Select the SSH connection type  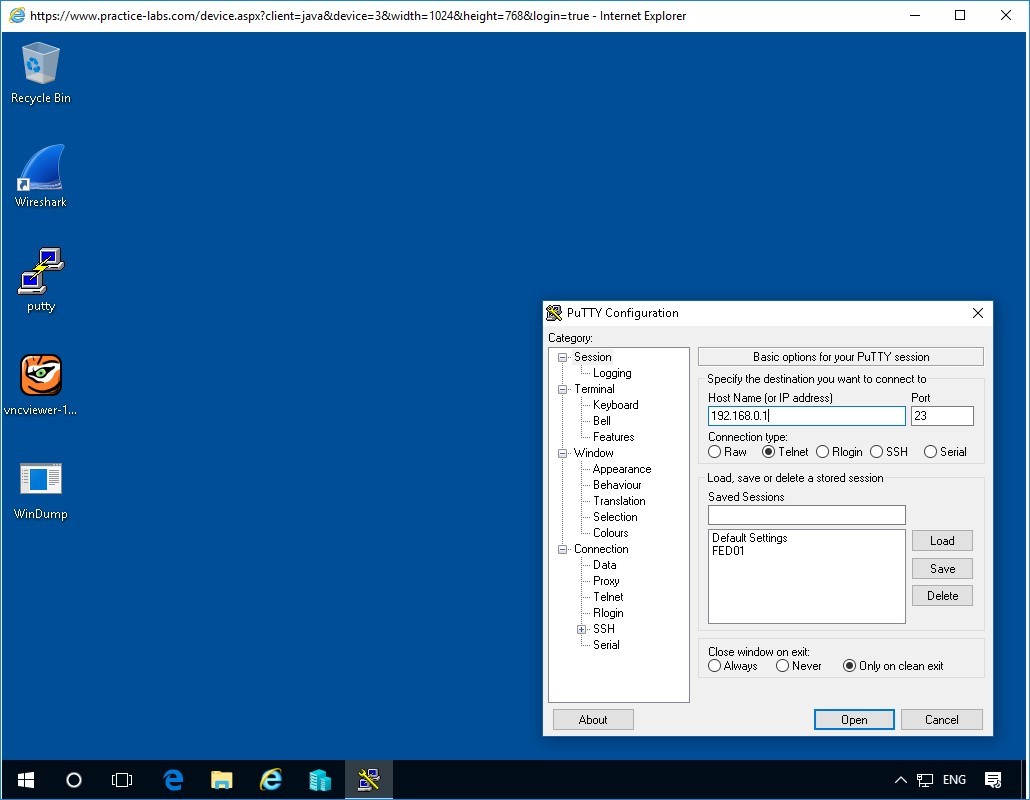[x=889, y=452]
